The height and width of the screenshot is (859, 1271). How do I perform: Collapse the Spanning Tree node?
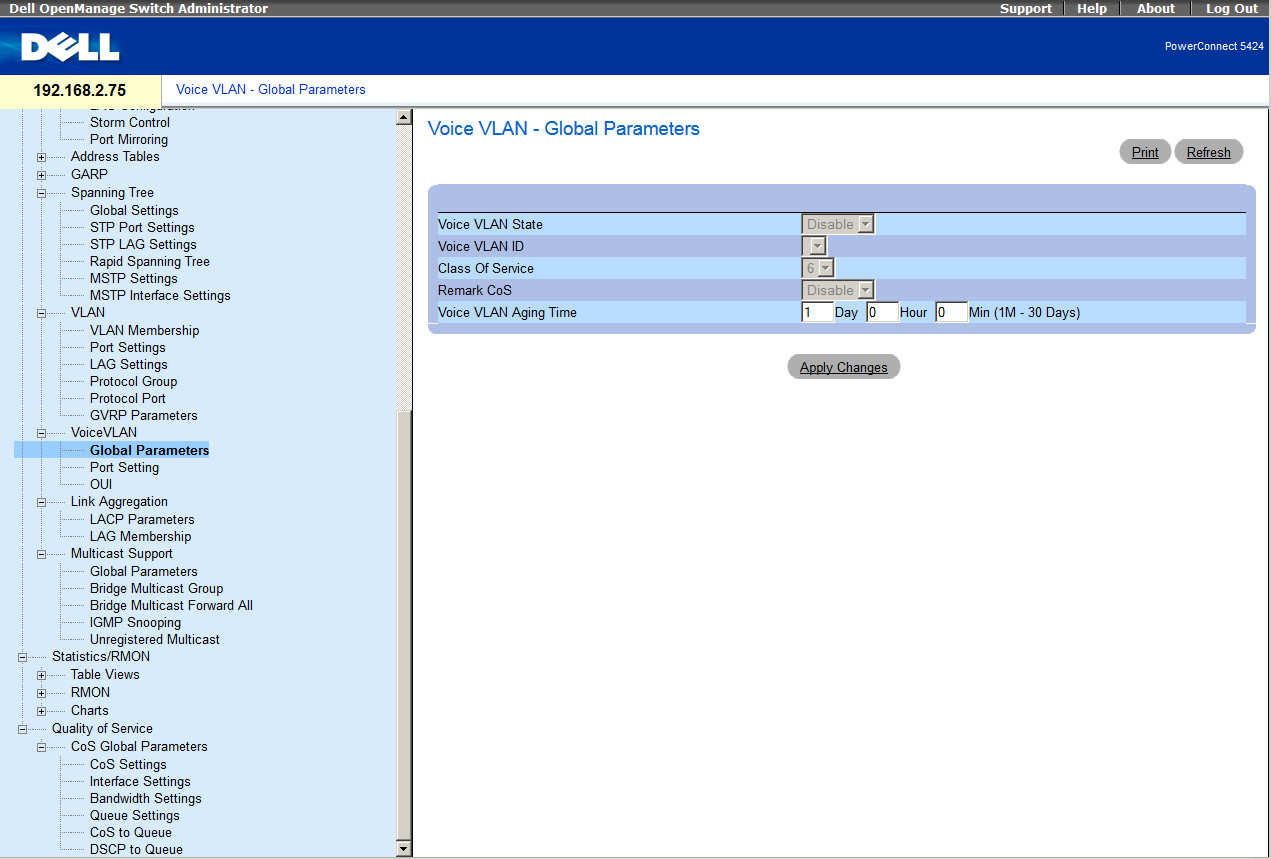click(x=42, y=193)
